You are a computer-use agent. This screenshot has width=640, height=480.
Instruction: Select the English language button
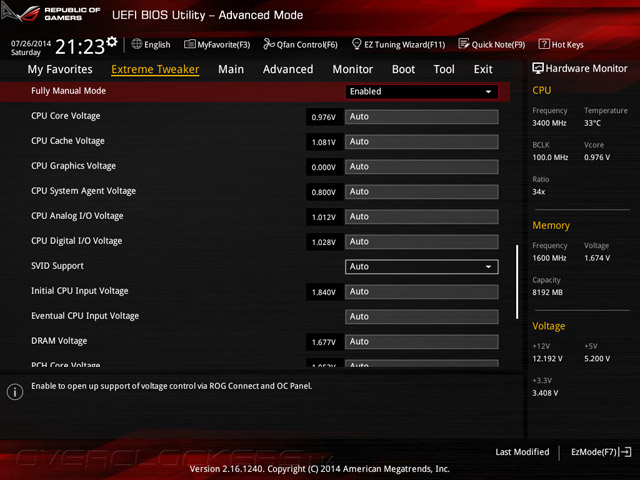click(151, 44)
